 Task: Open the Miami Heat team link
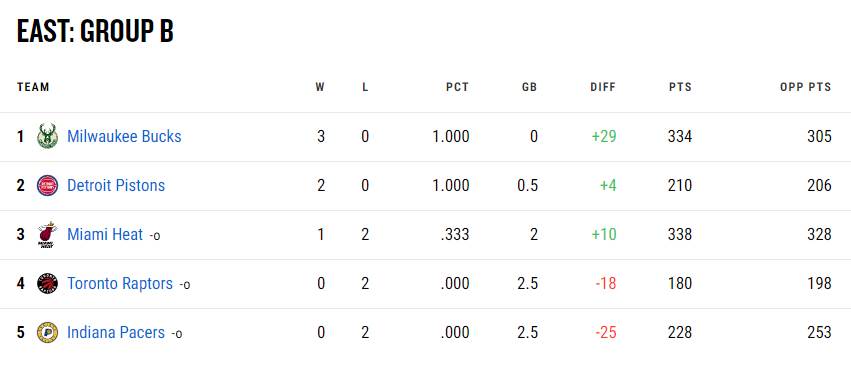point(105,235)
